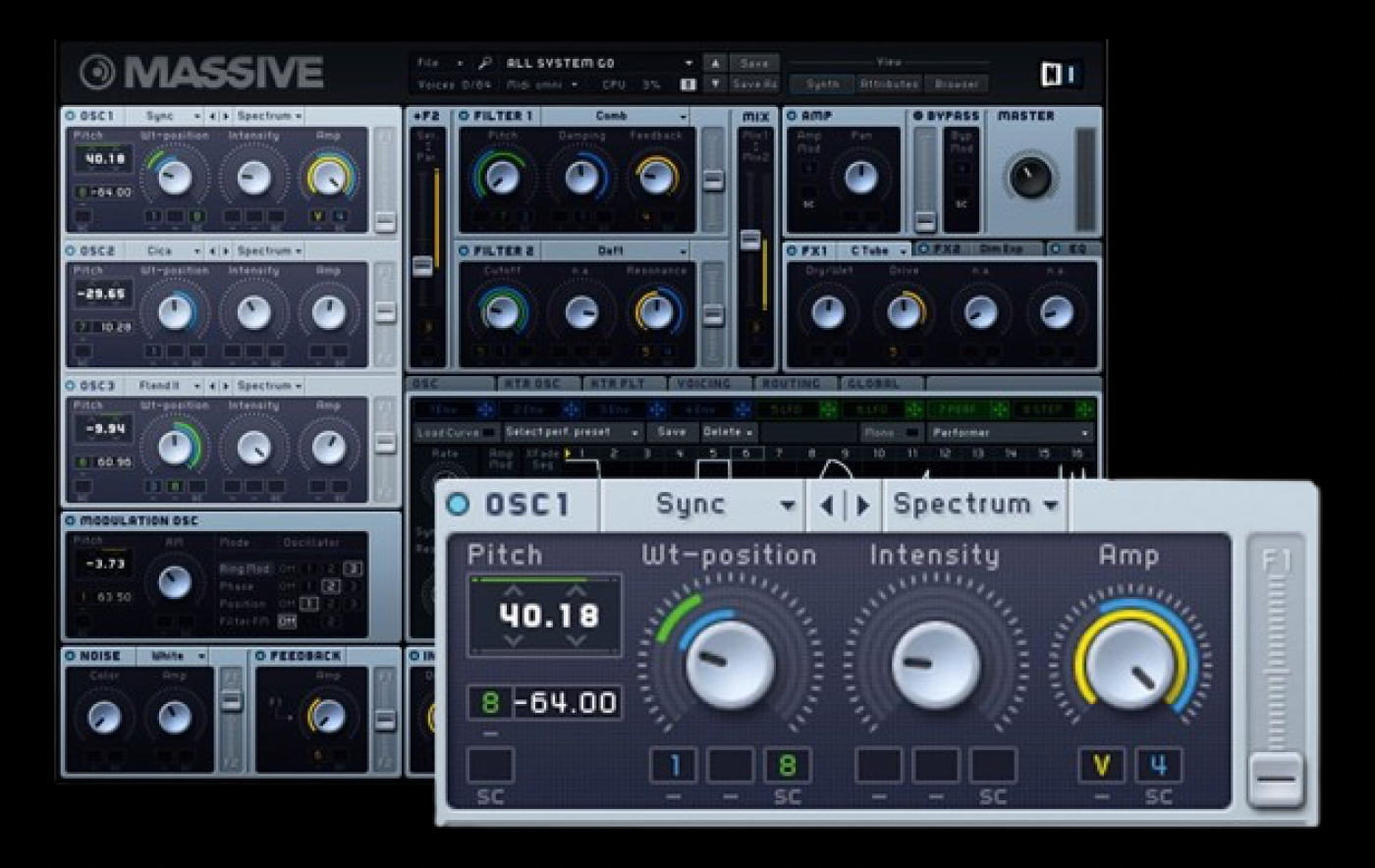Click yellow V modulation slot under enlarged Amp
The width and height of the screenshot is (1375, 868).
coord(1101,765)
